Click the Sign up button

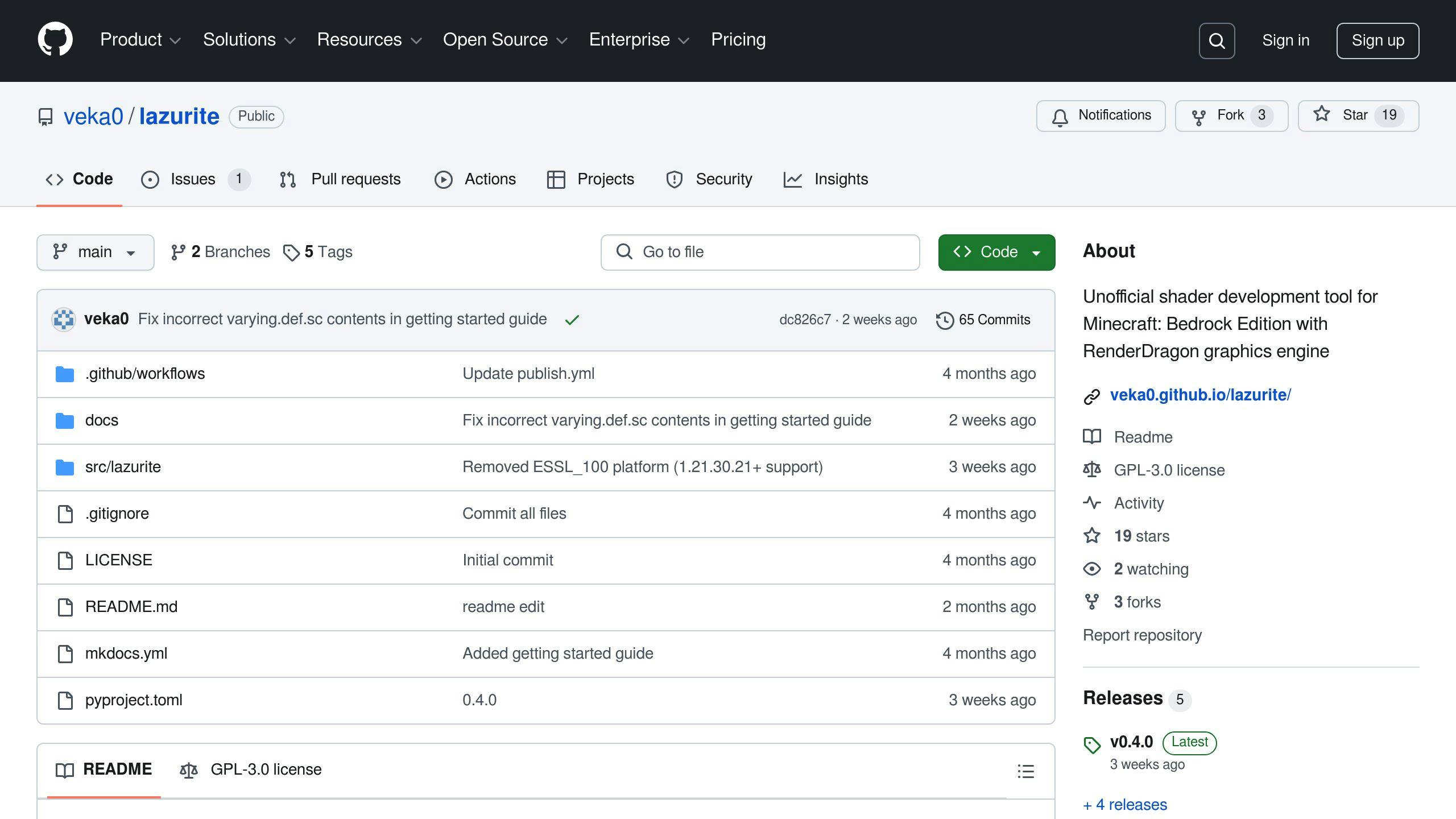pyautogui.click(x=1378, y=40)
